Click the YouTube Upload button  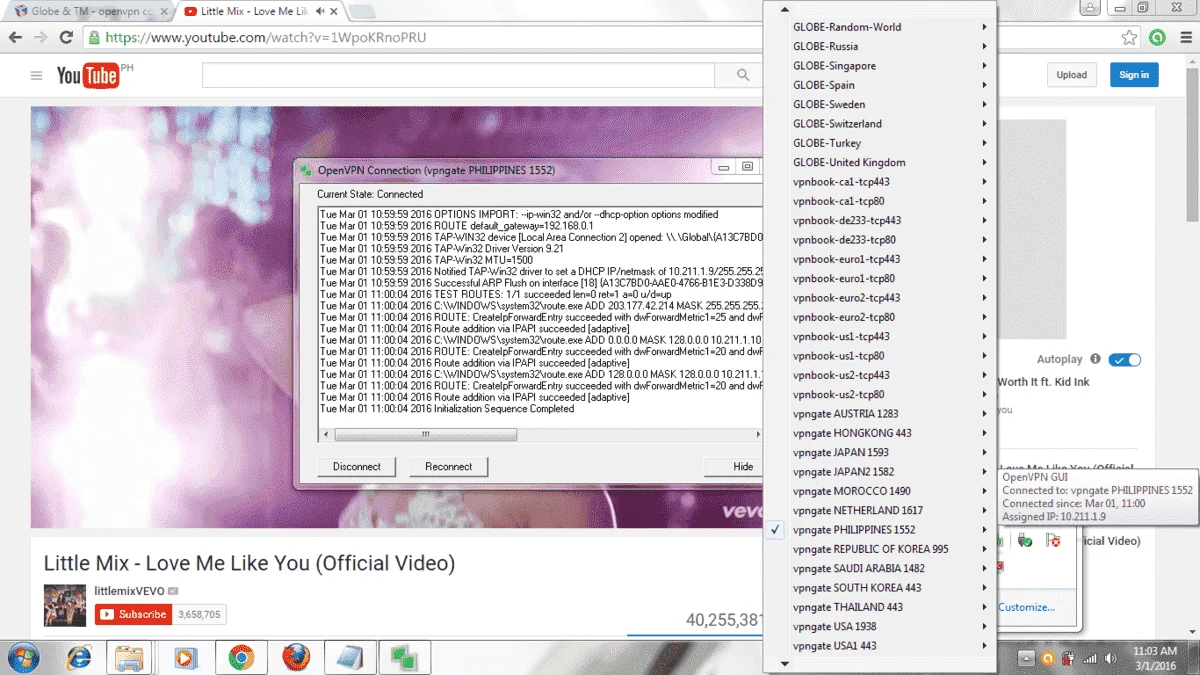pos(1071,75)
